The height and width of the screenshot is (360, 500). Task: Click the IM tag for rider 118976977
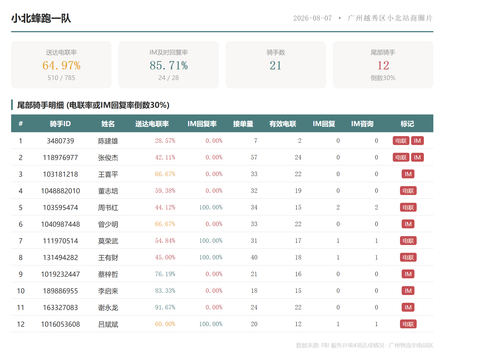point(417,157)
